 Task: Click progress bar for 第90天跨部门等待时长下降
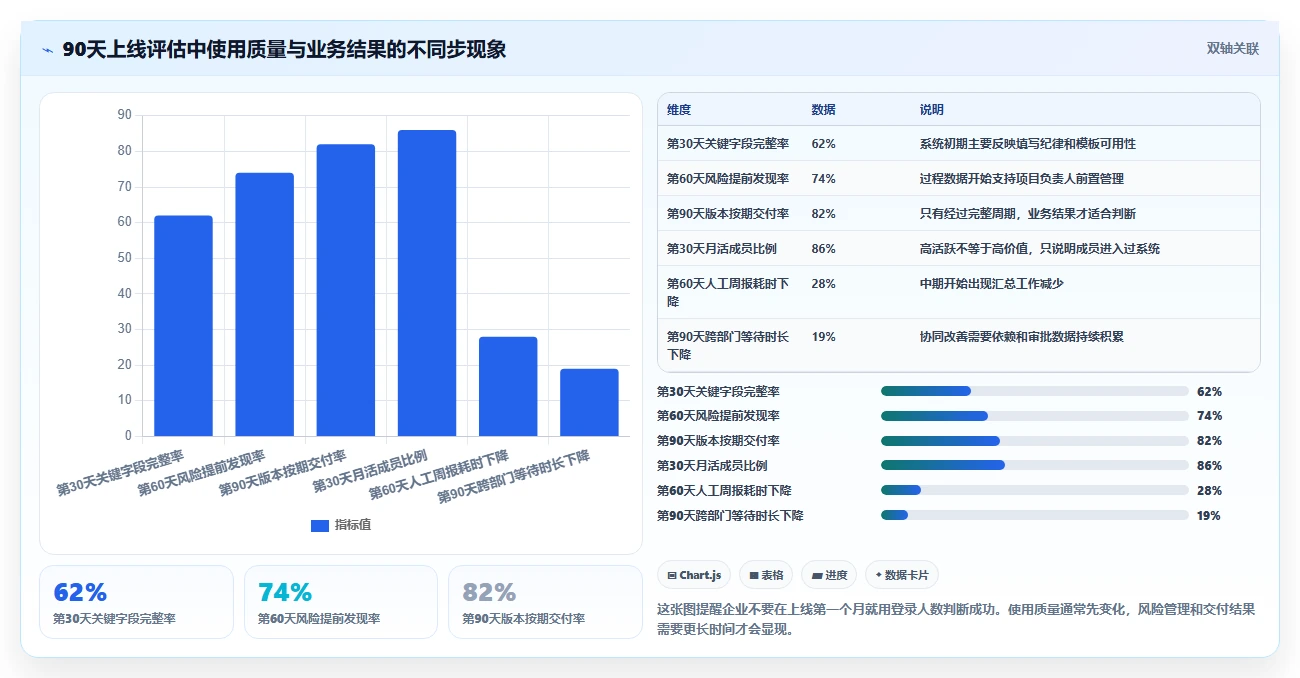[1034, 516]
